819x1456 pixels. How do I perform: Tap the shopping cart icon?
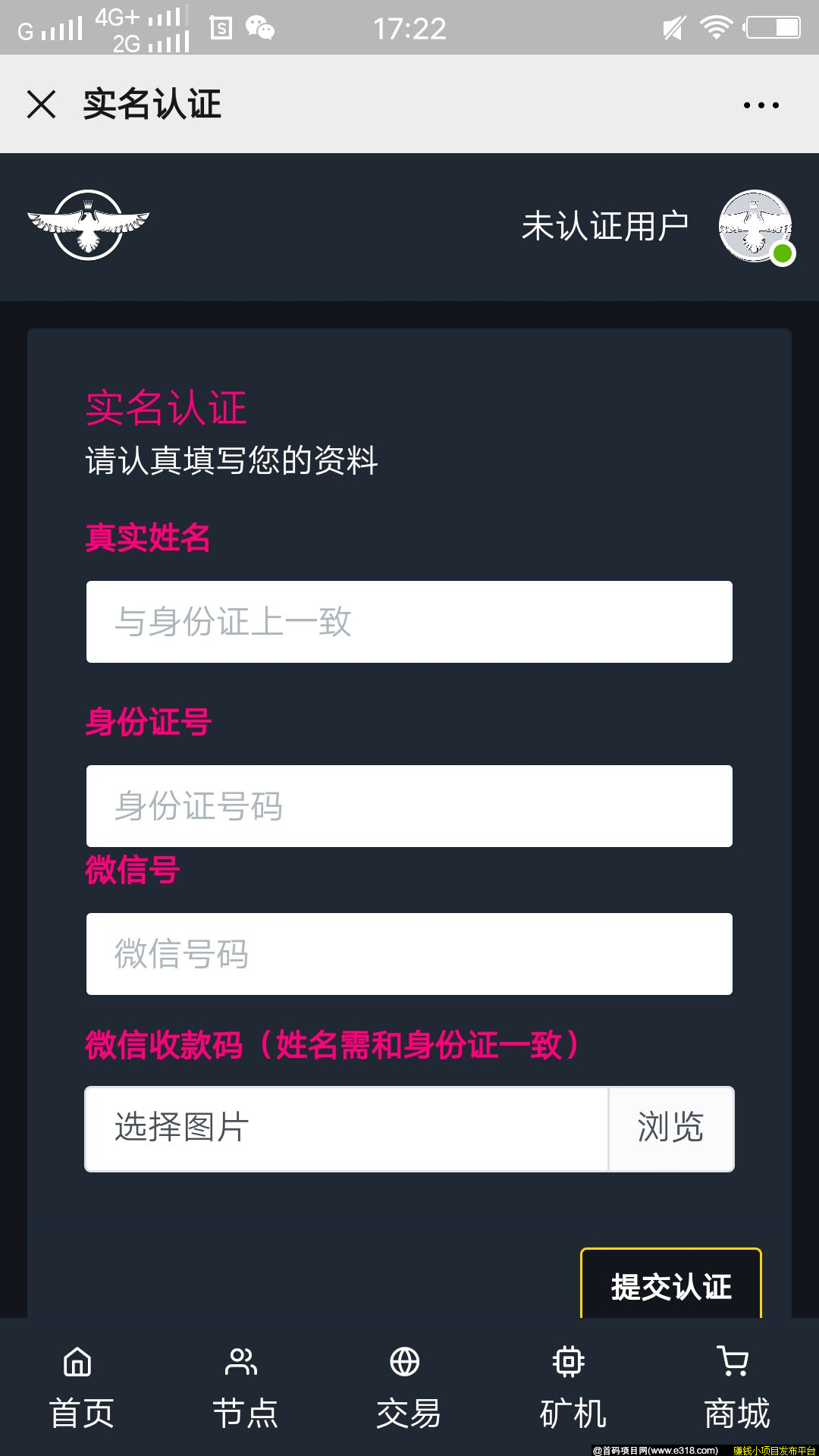pos(733,1361)
